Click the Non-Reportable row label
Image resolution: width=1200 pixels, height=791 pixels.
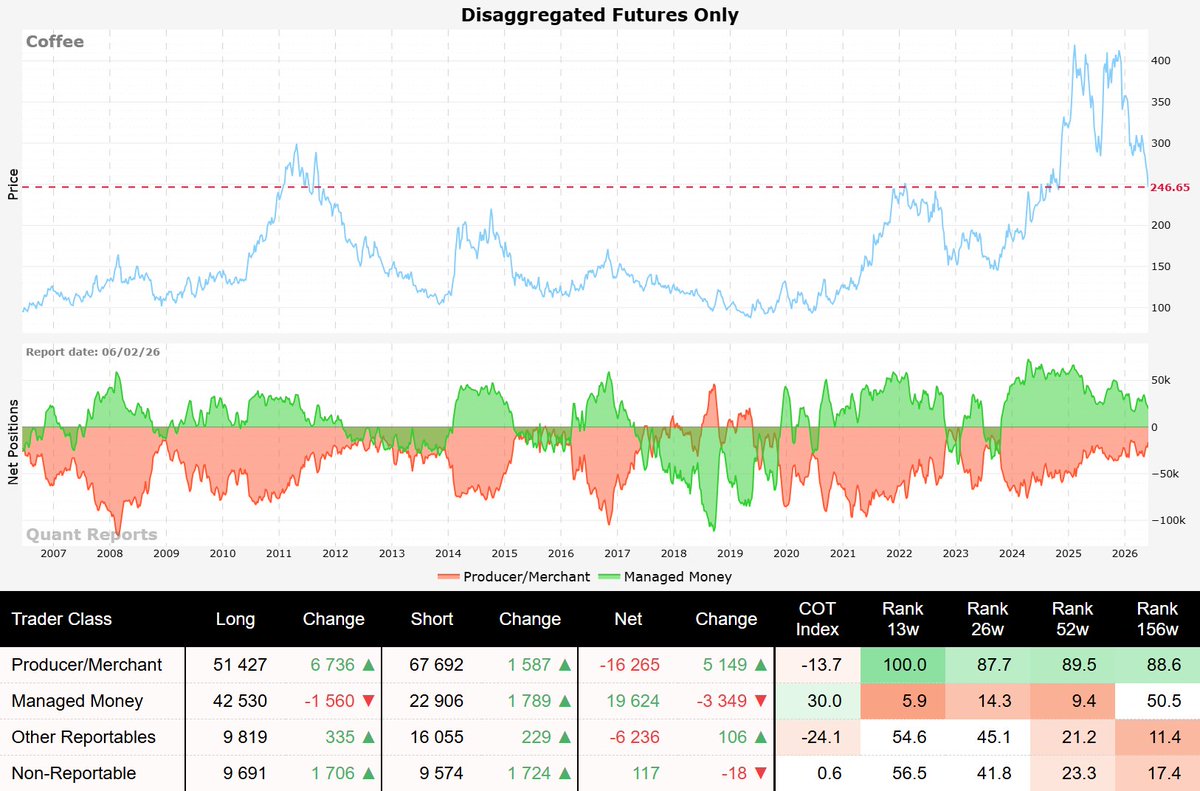coord(73,773)
